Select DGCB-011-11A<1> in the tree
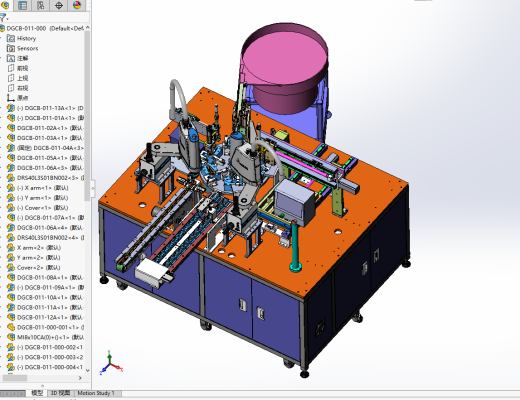This screenshot has height=400, width=520. click(45, 307)
